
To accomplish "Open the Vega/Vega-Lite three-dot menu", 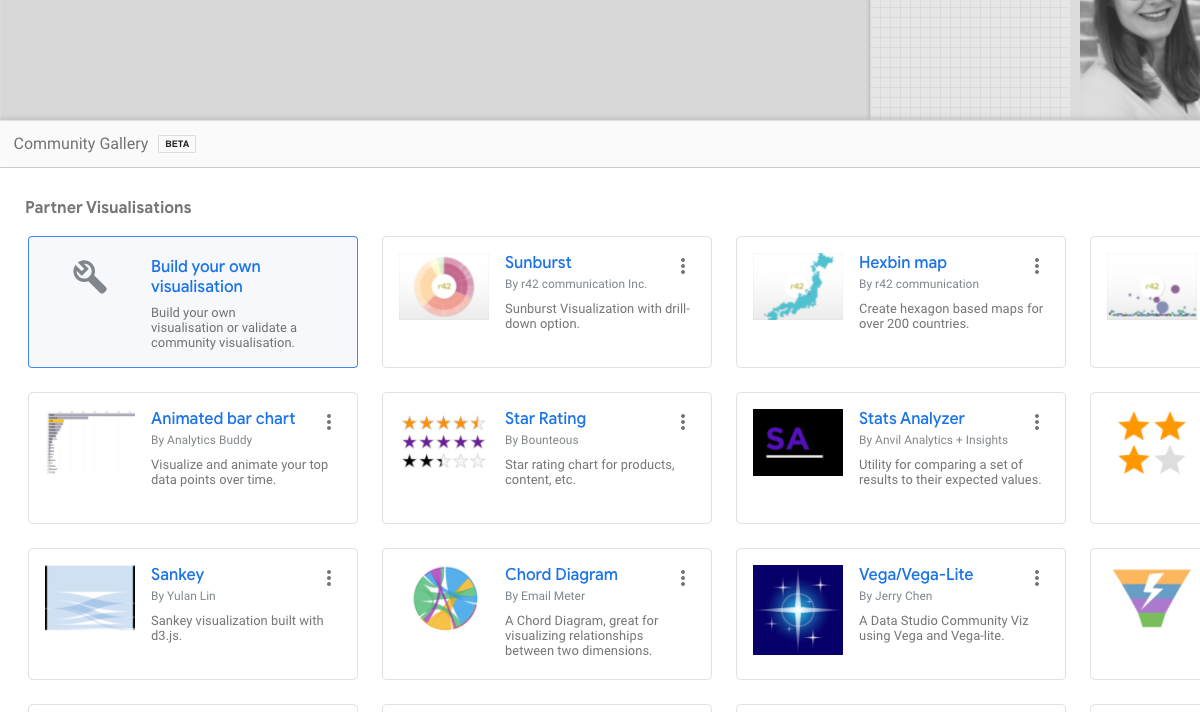I will tap(1037, 578).
